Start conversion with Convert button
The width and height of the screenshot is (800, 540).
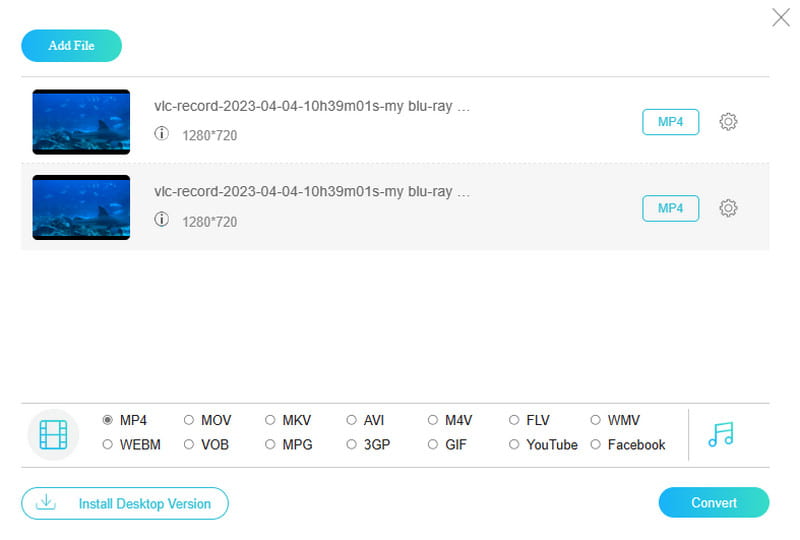coord(714,503)
